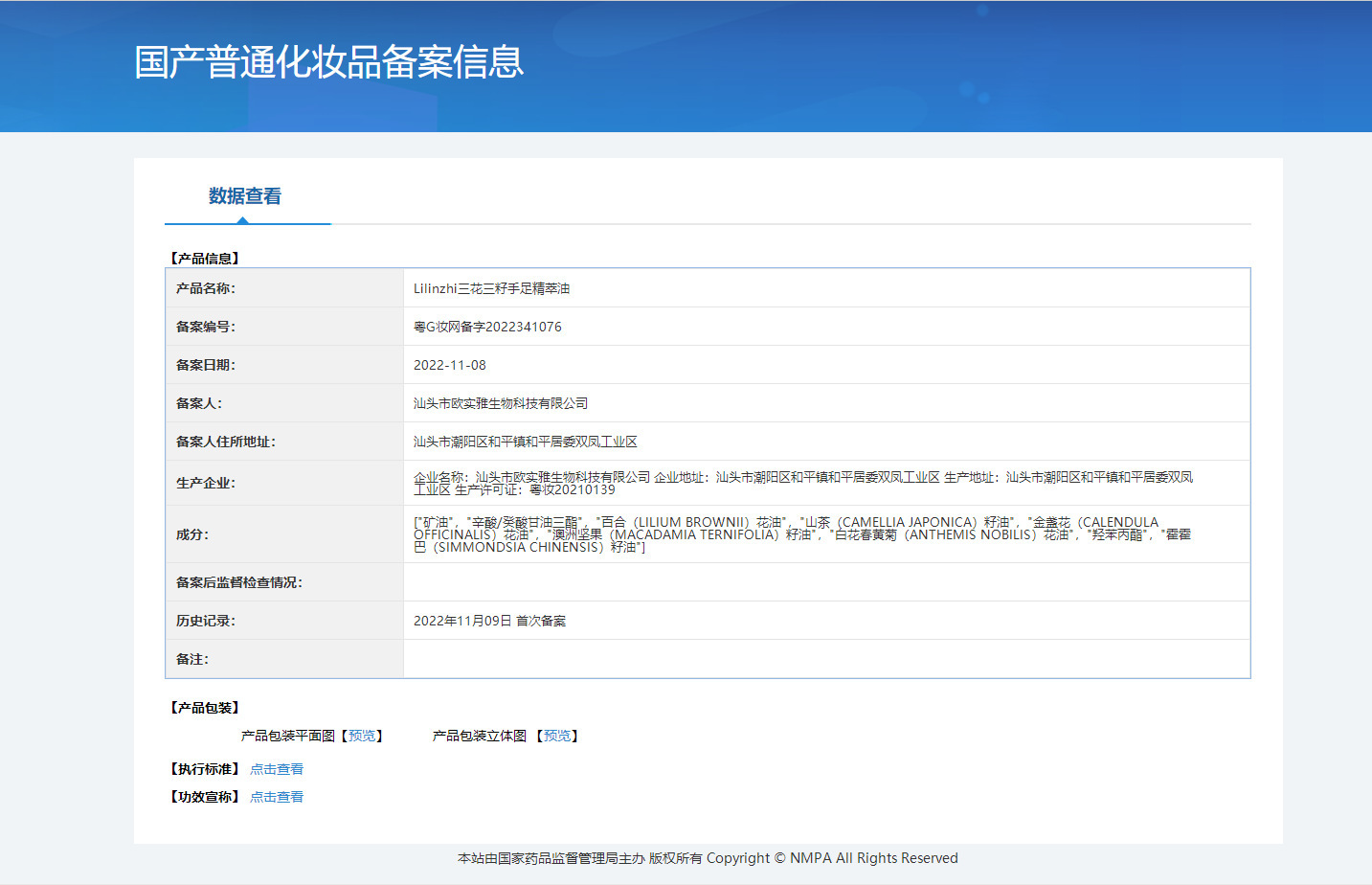Click the 备注 row label

pyautogui.click(x=191, y=659)
